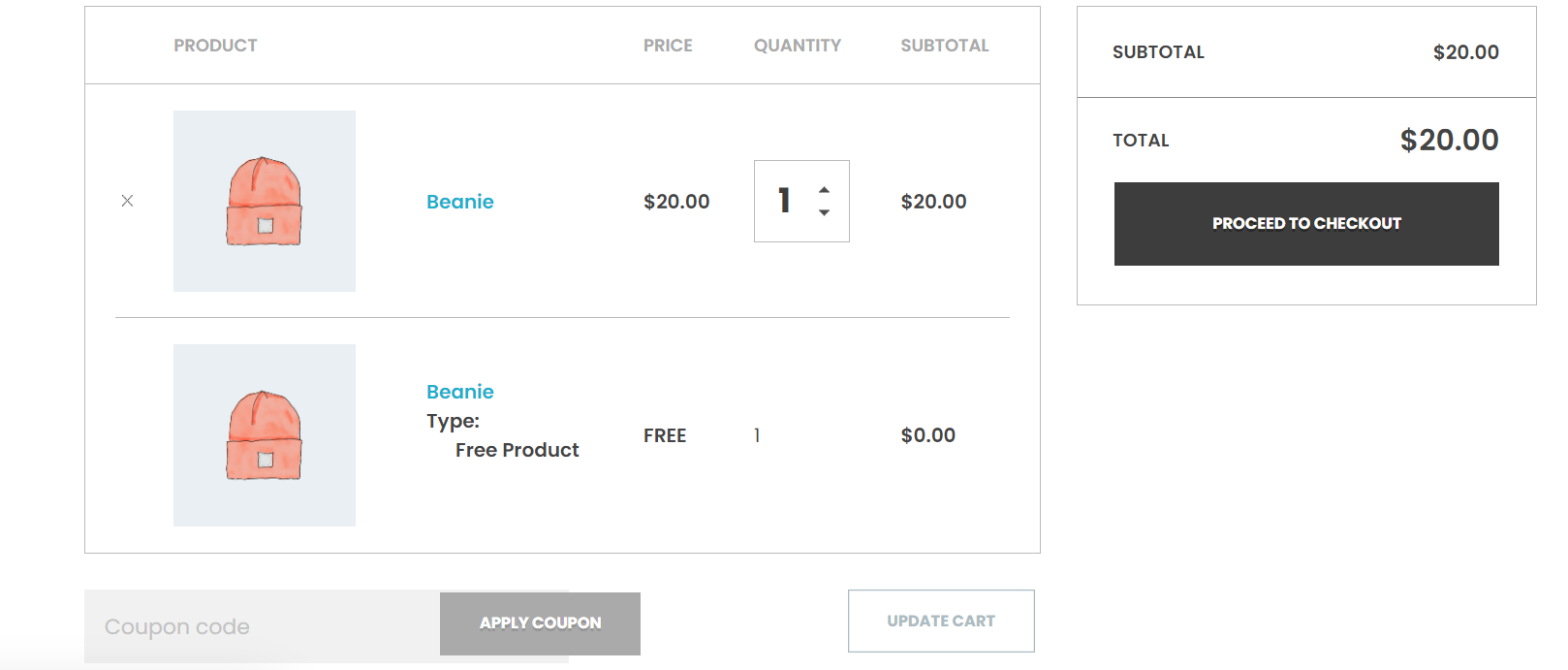Decrease Beanie quantity with down arrow
Screen dimensions: 1568x670
824,212
